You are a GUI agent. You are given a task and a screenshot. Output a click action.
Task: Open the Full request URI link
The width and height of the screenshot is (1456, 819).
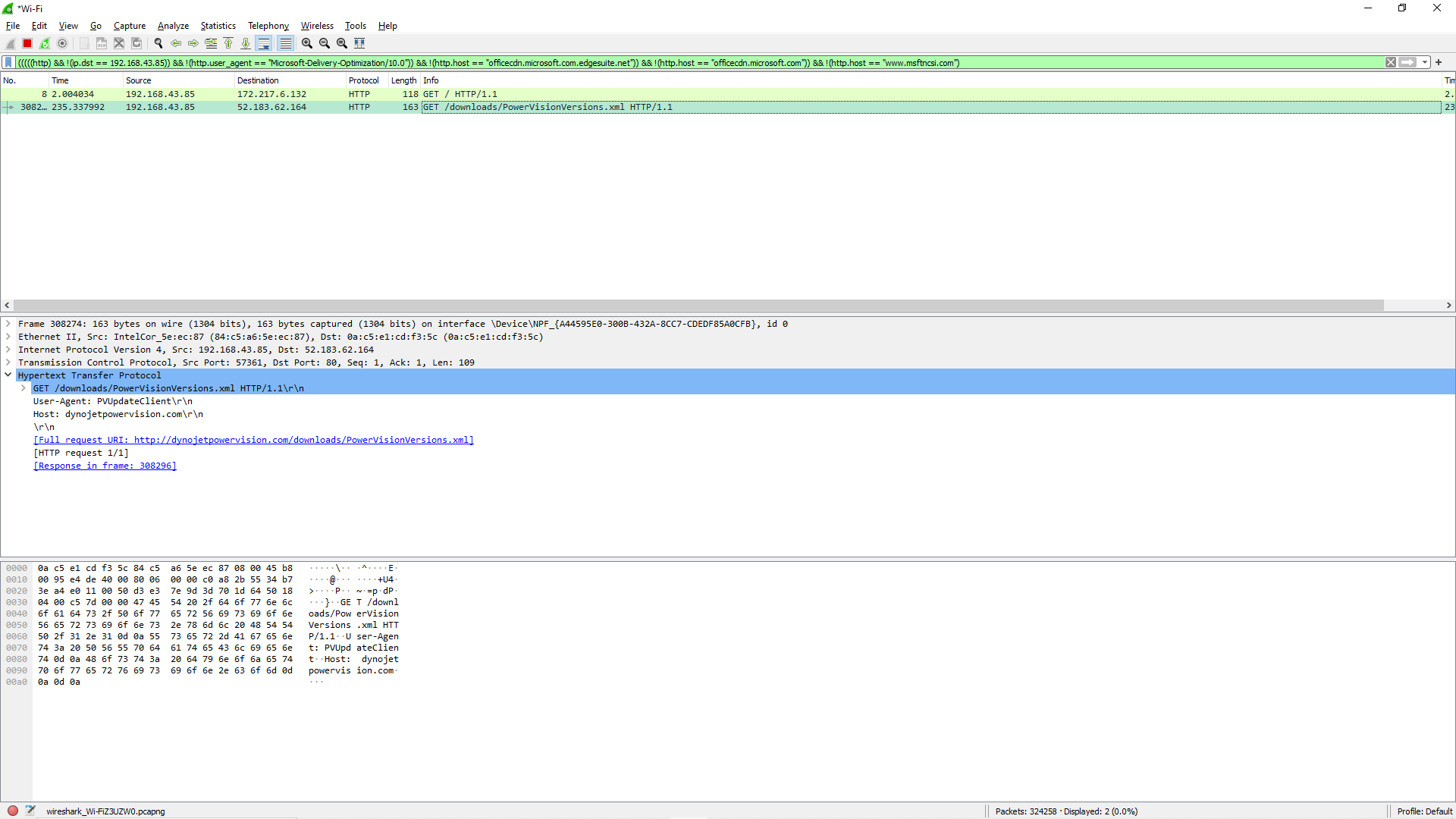pos(253,440)
